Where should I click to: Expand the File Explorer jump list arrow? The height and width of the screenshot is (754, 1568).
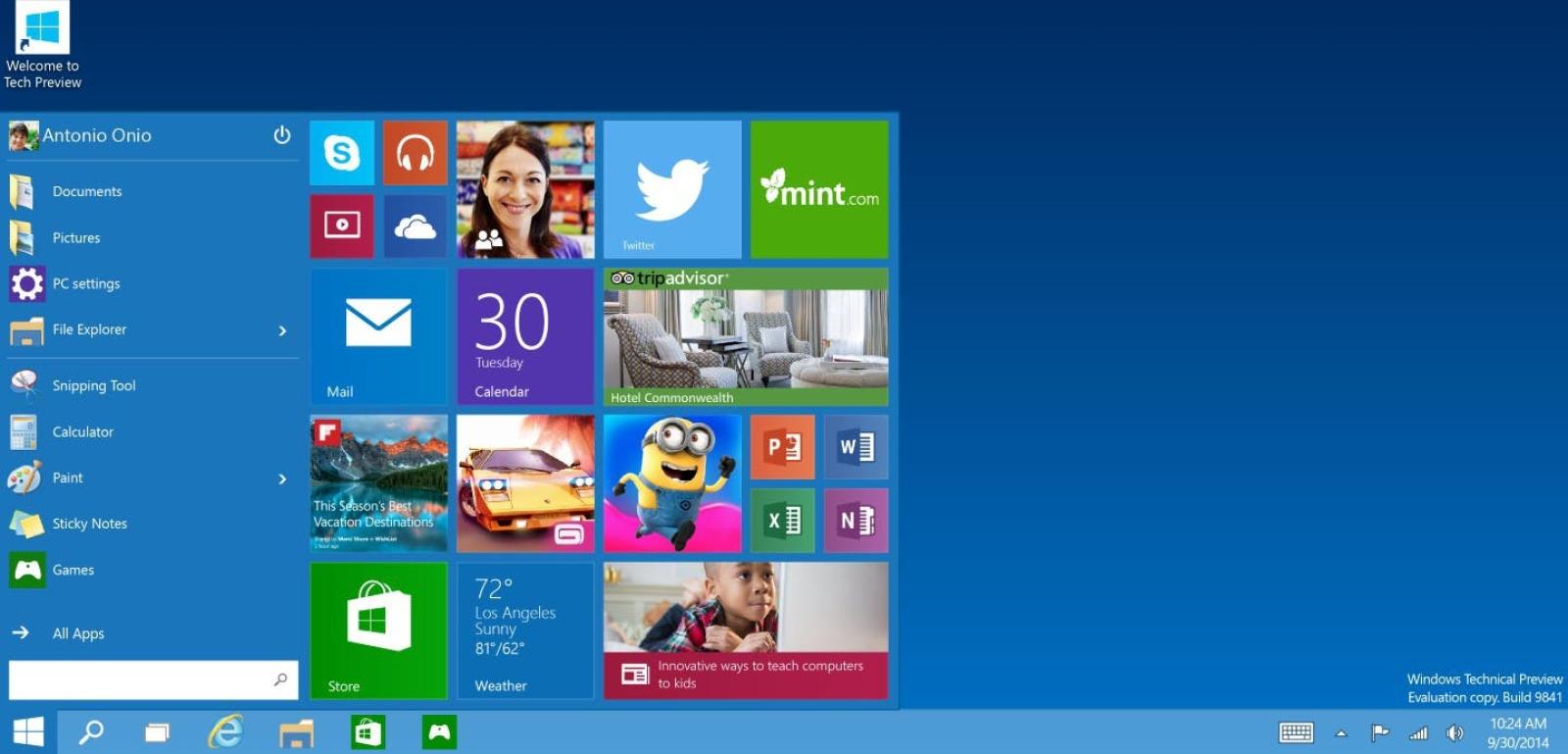282,330
